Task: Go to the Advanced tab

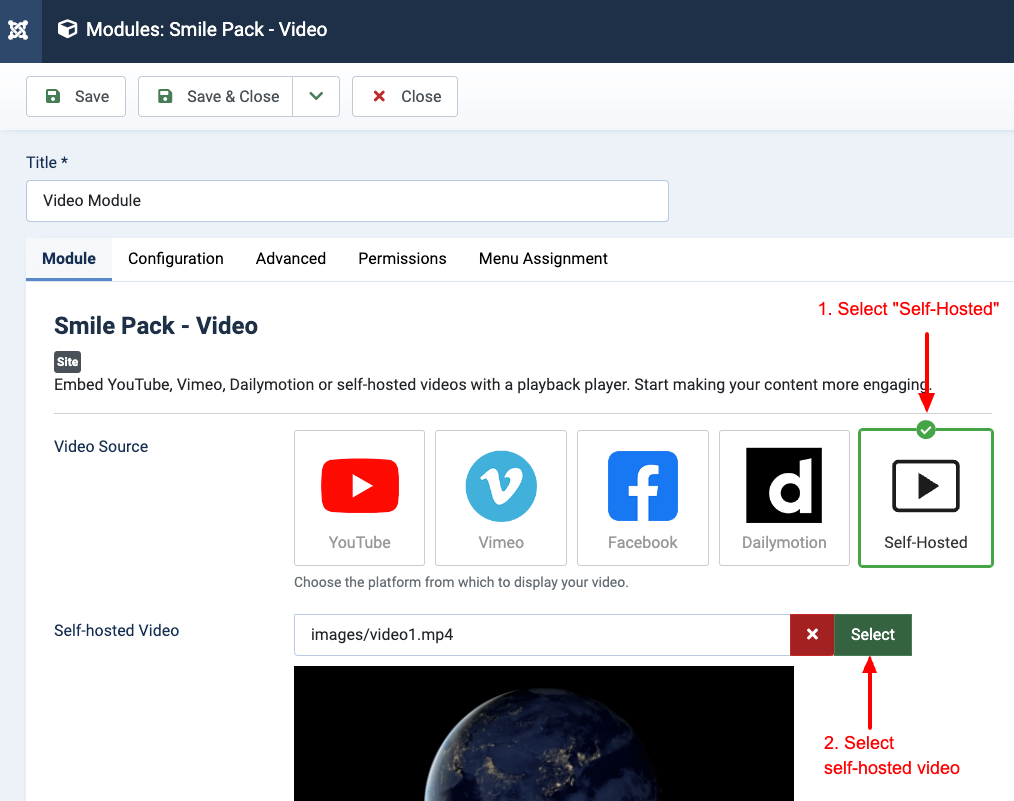Action: [x=291, y=259]
